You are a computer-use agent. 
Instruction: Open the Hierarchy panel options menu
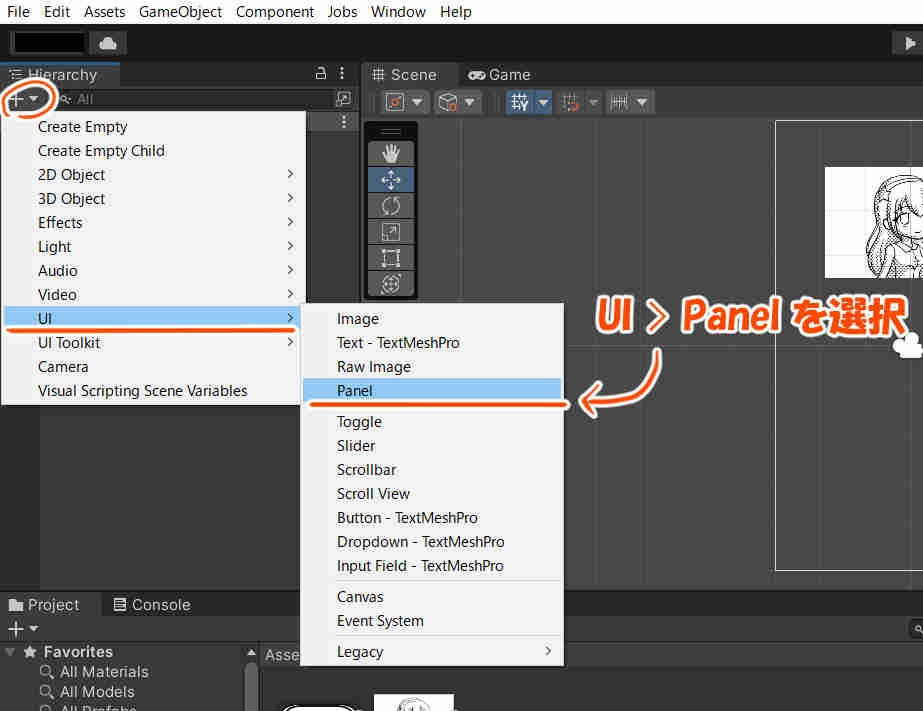click(x=342, y=73)
